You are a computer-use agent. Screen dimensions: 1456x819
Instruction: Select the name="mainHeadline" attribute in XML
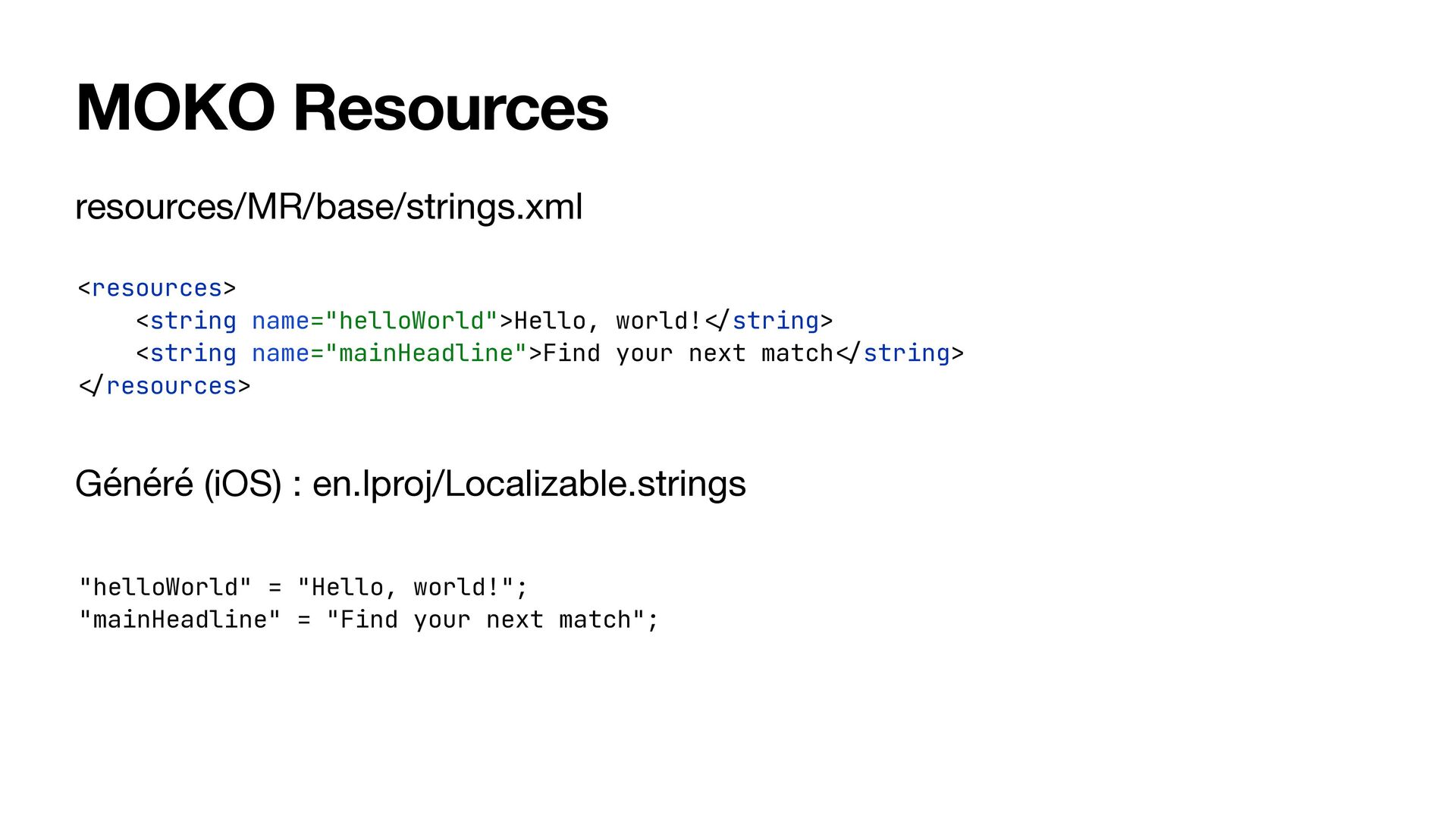pos(389,353)
